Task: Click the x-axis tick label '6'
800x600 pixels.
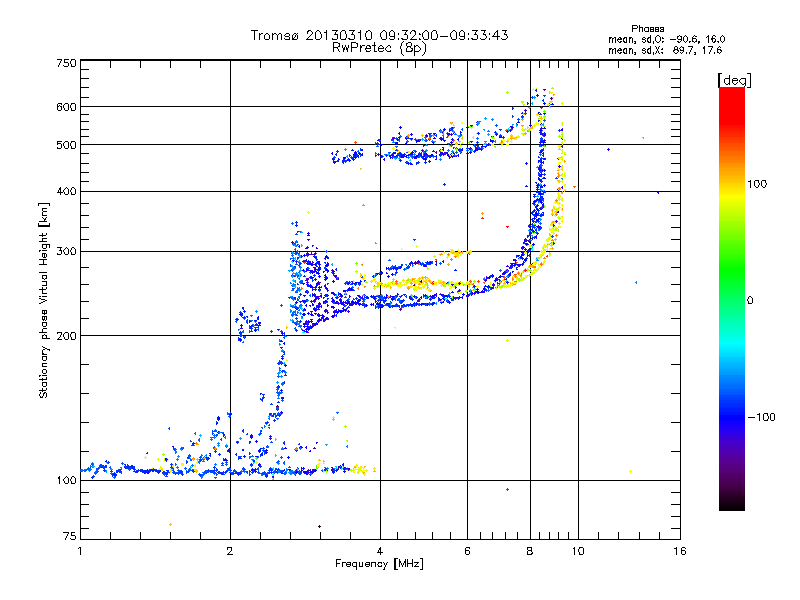Action: point(467,551)
